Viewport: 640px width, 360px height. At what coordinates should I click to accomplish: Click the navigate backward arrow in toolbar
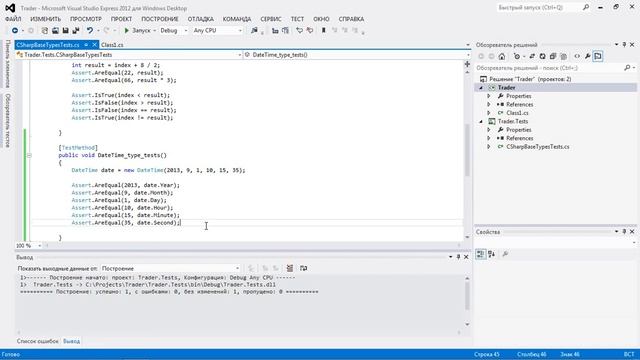[x=15, y=31]
